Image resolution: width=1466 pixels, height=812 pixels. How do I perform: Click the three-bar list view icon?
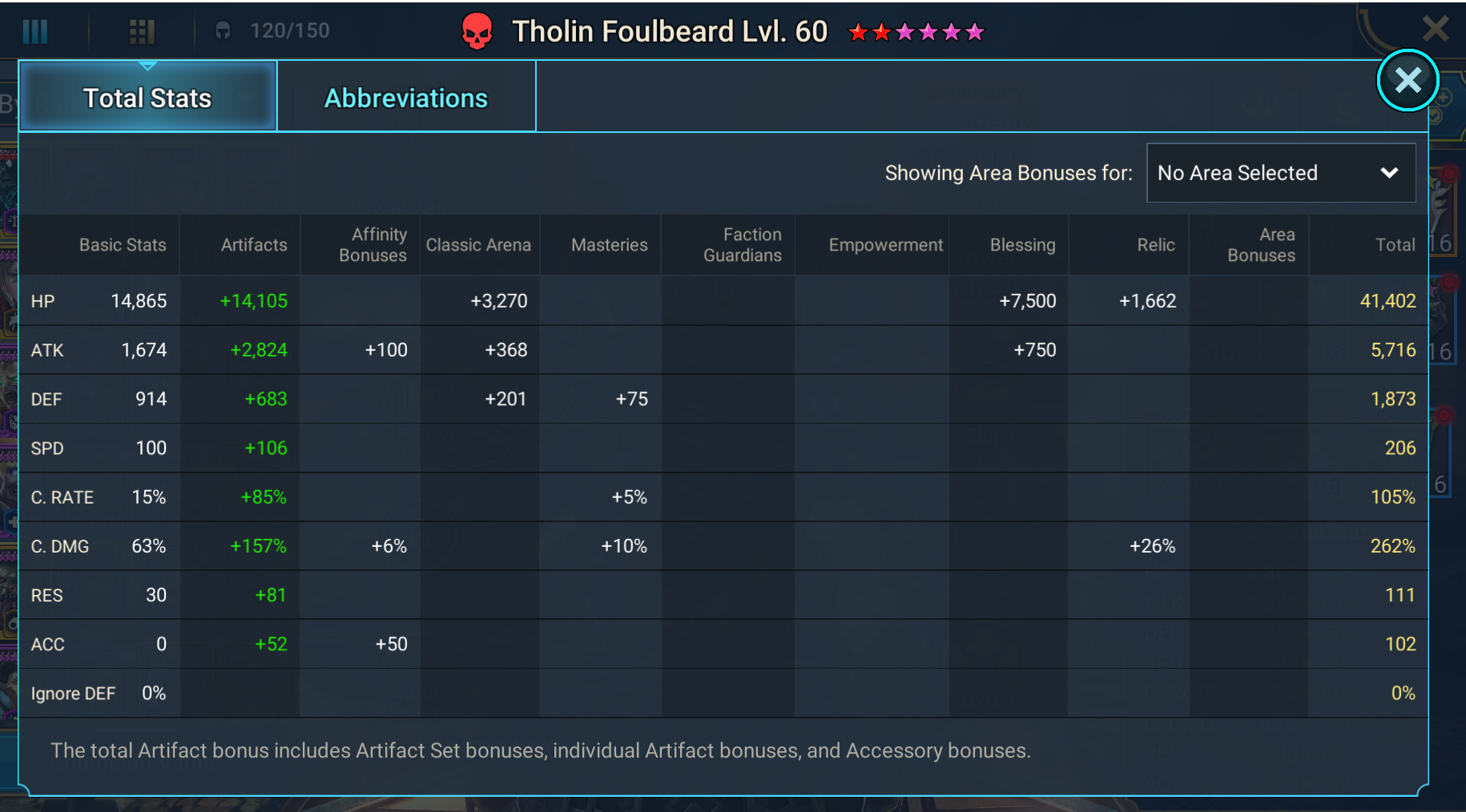(x=35, y=31)
